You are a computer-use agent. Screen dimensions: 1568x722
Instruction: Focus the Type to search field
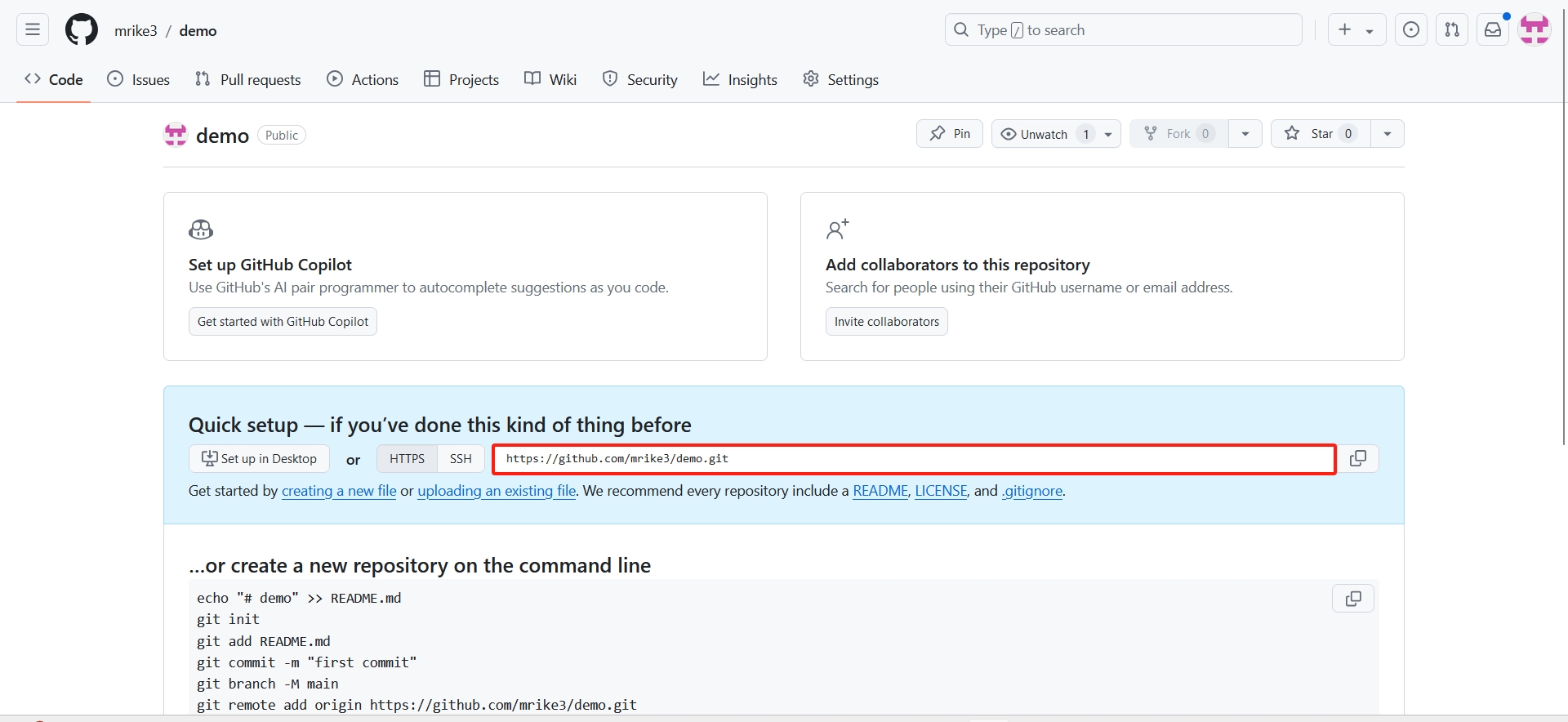(x=1123, y=30)
